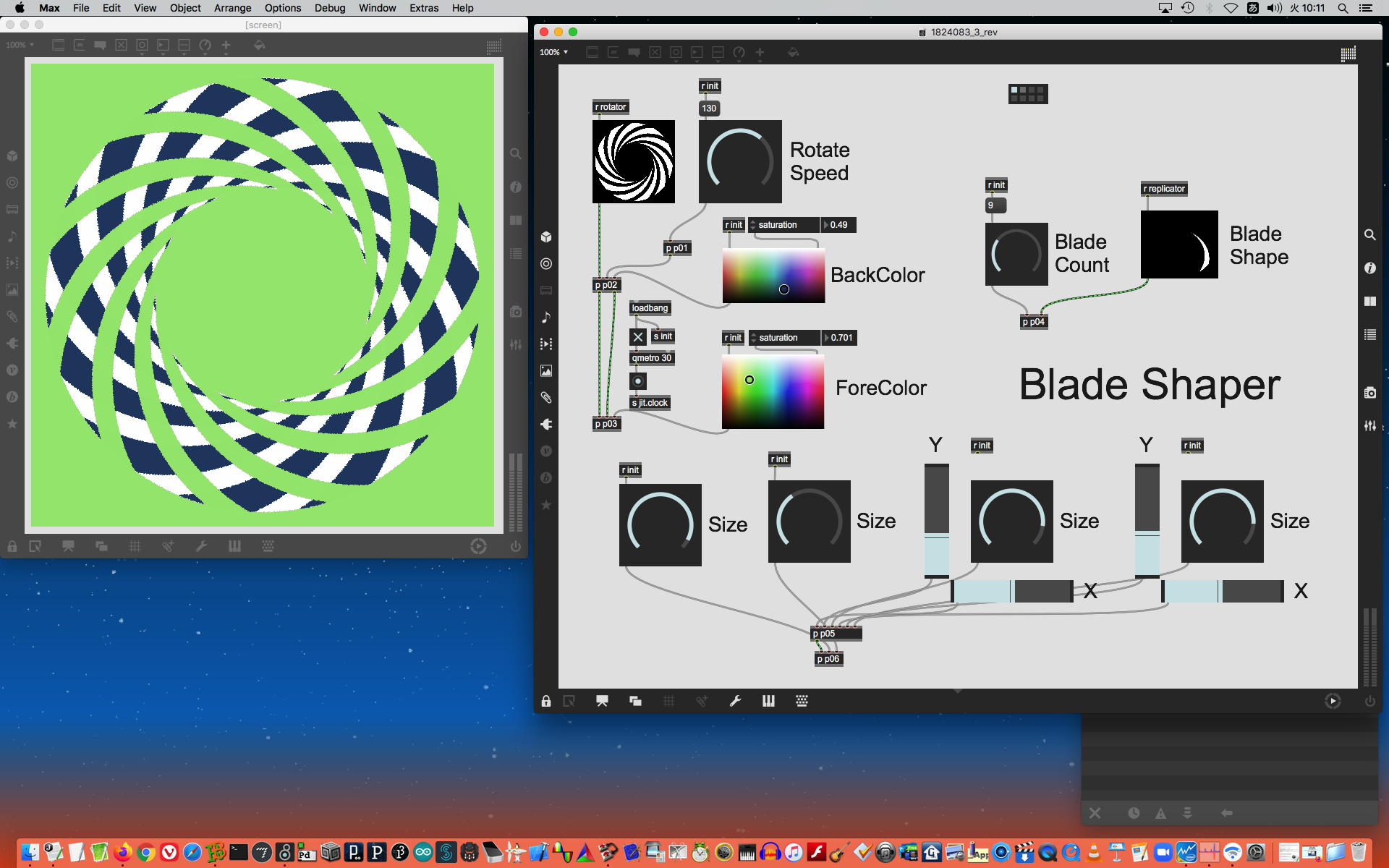This screenshot has height=868, width=1389.
Task: Open the inspector info icon
Action: [1369, 268]
